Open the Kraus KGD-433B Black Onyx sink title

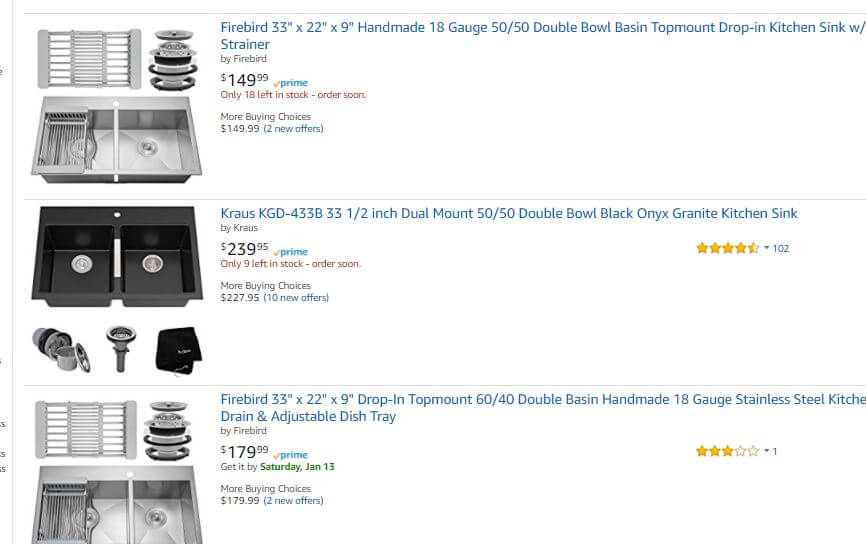(509, 213)
